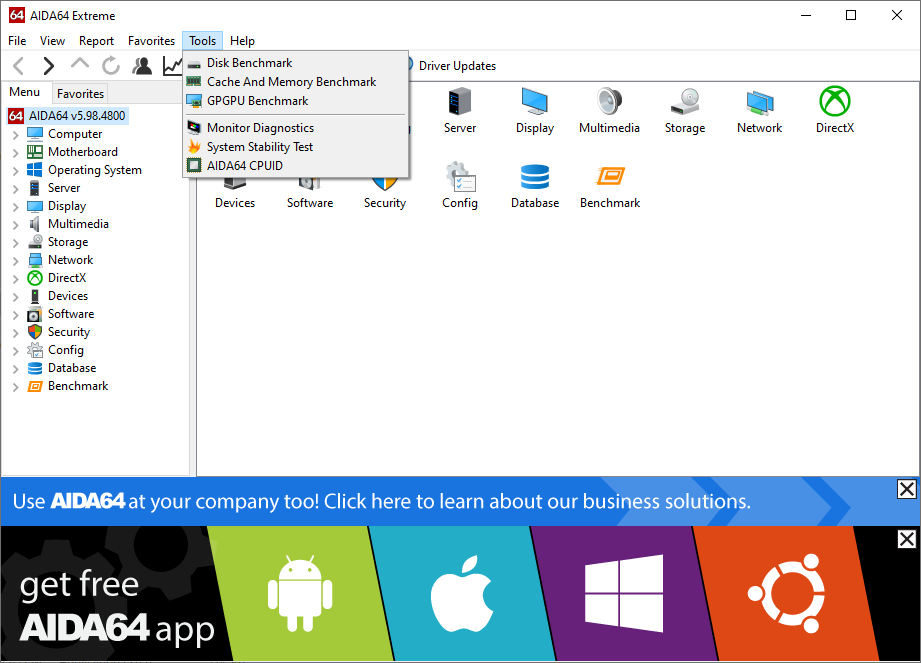This screenshot has height=663, width=921.
Task: Choose Cache And Memory Benchmark
Action: tap(296, 82)
